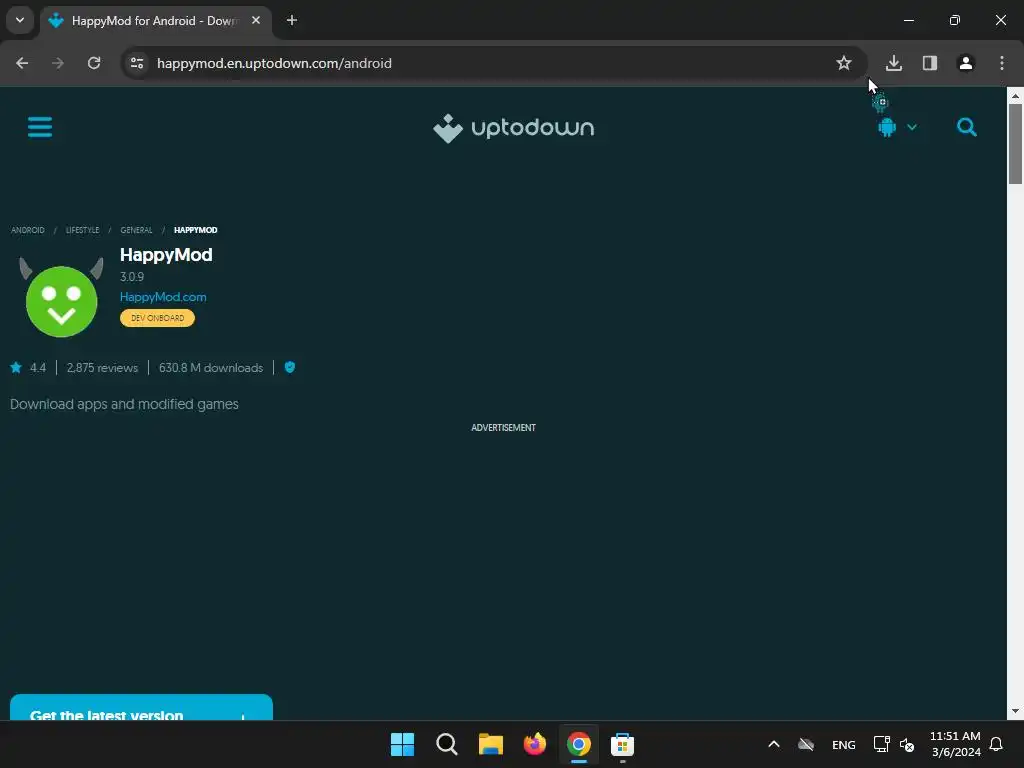This screenshot has width=1024, height=768.
Task: Click the Chrome taskbar icon
Action: (x=579, y=744)
